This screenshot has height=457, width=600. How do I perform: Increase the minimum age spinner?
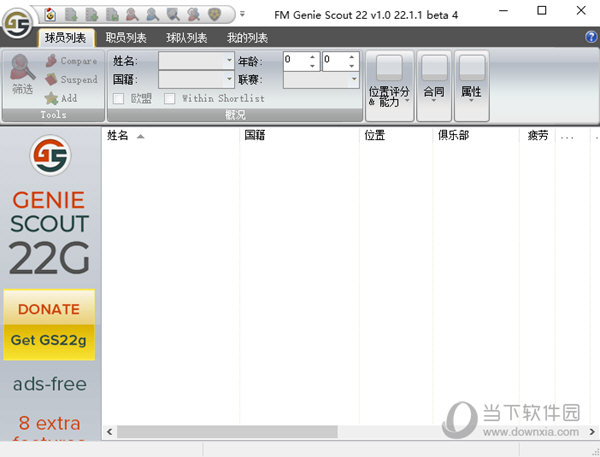pyautogui.click(x=312, y=57)
